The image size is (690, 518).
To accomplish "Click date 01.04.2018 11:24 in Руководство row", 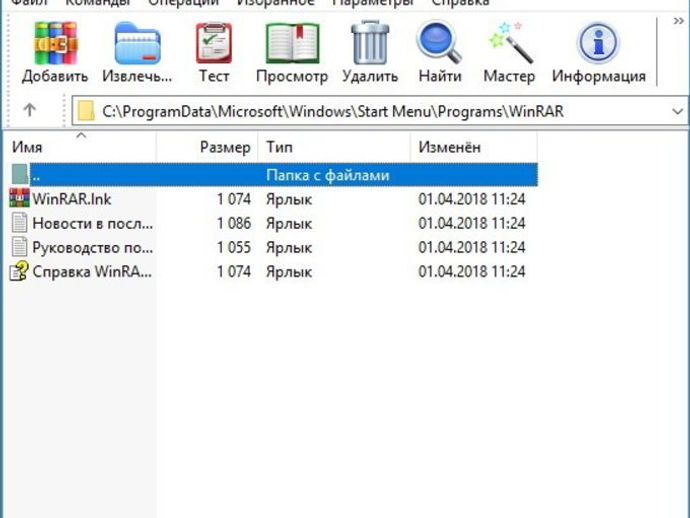I will pos(472,247).
